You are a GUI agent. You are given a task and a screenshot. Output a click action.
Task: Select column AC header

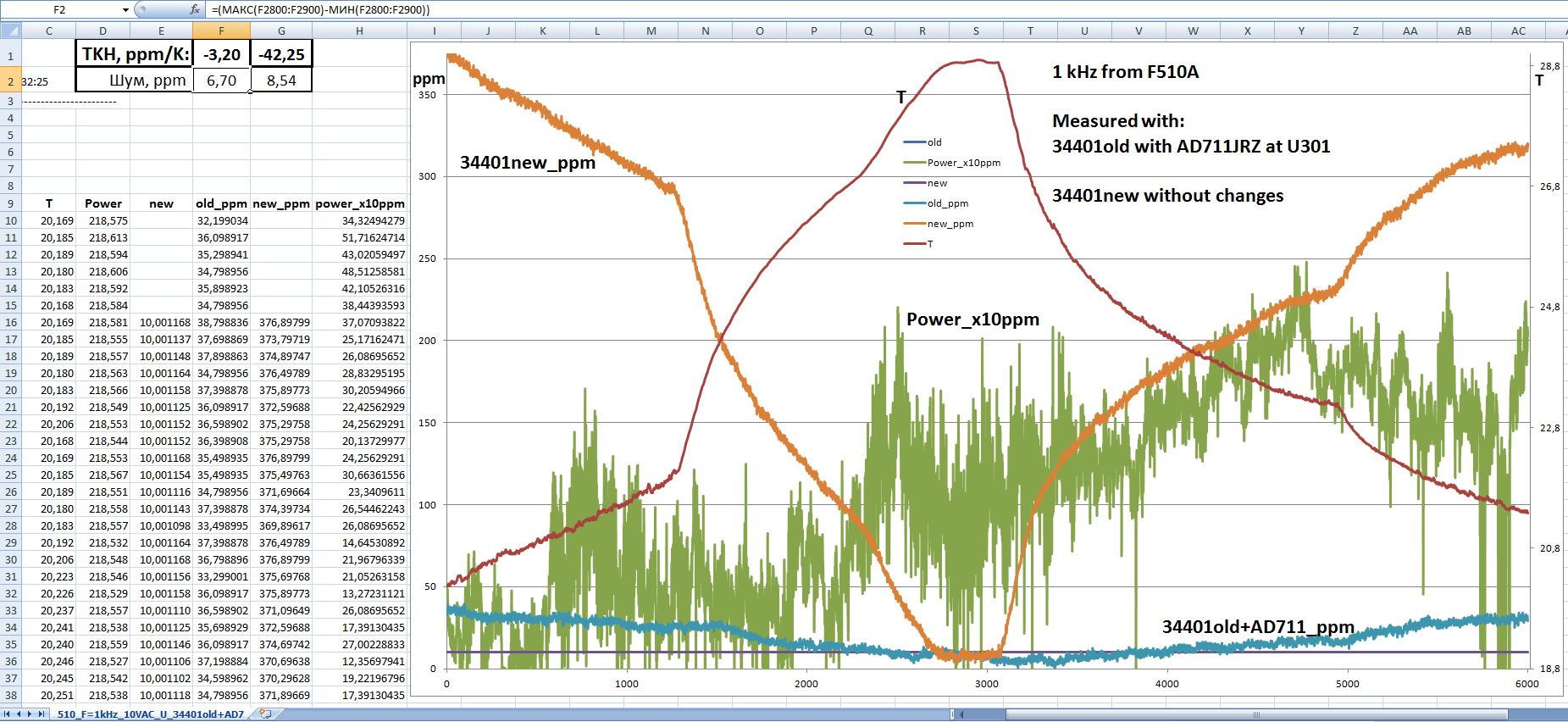[1518, 31]
